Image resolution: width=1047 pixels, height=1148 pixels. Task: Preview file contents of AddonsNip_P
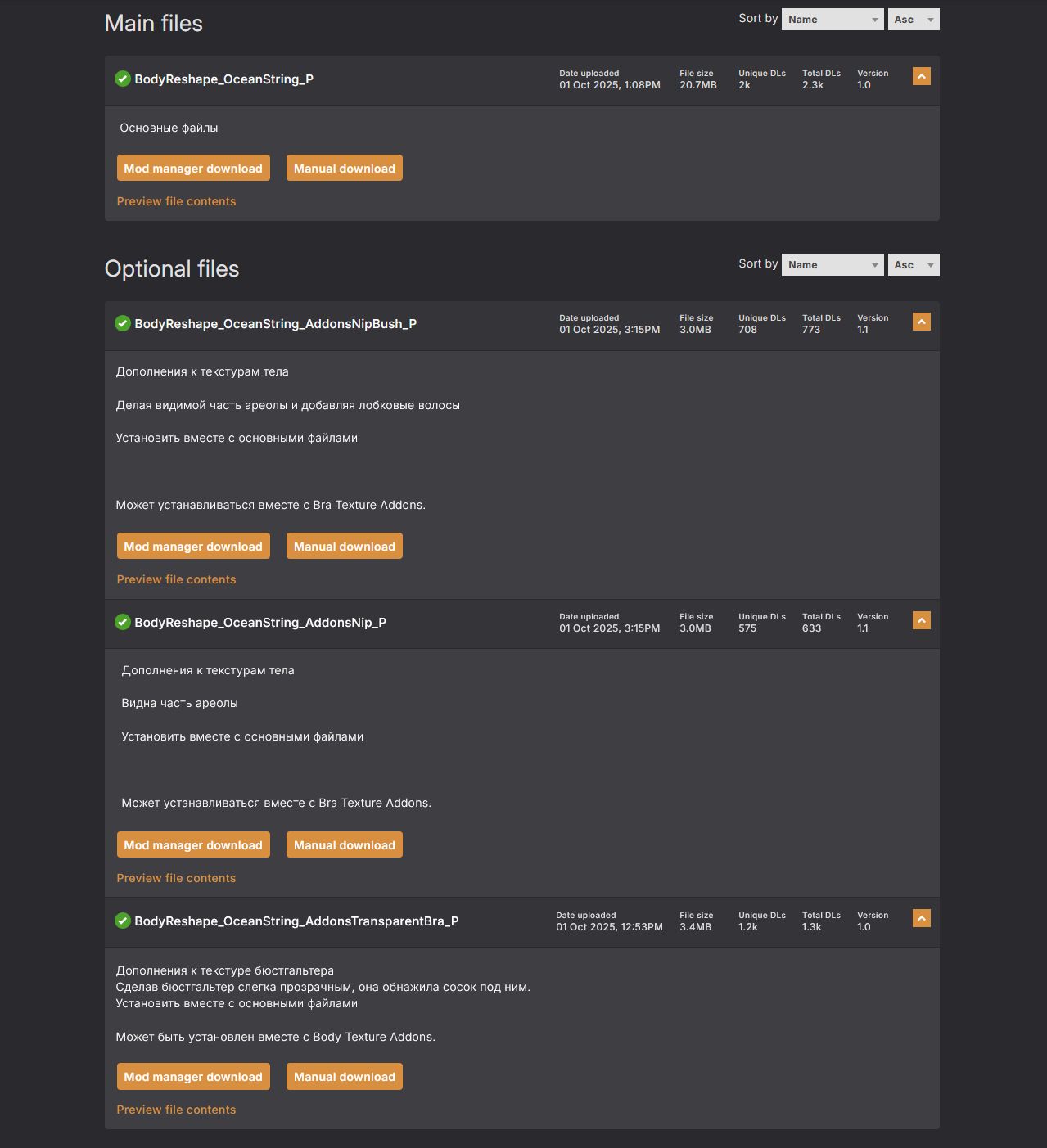pyautogui.click(x=176, y=878)
